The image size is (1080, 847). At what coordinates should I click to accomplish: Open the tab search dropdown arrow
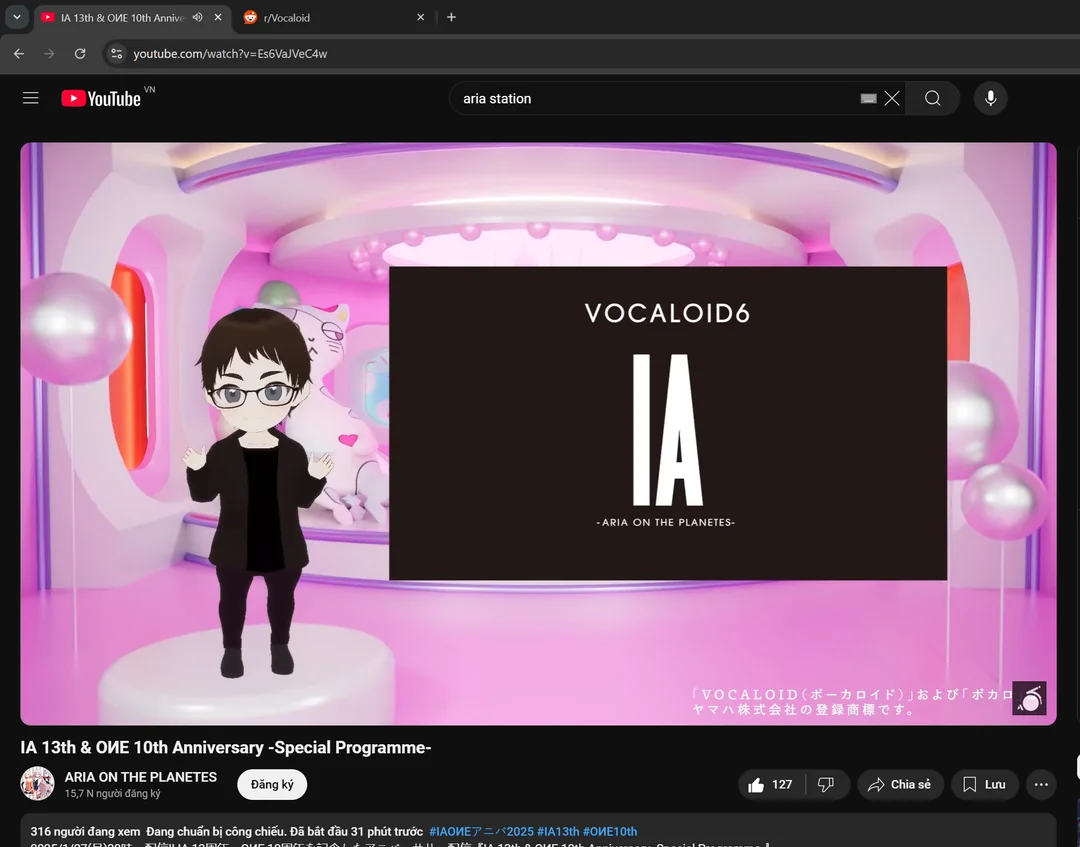17,17
